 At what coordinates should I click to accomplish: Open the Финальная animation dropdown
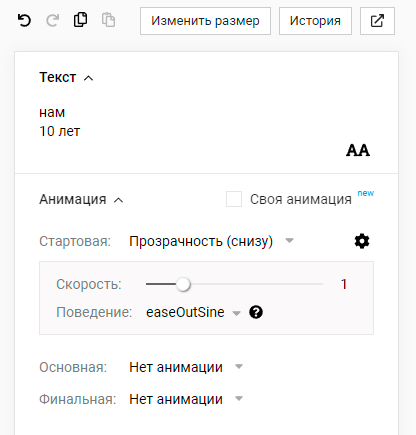click(186, 399)
